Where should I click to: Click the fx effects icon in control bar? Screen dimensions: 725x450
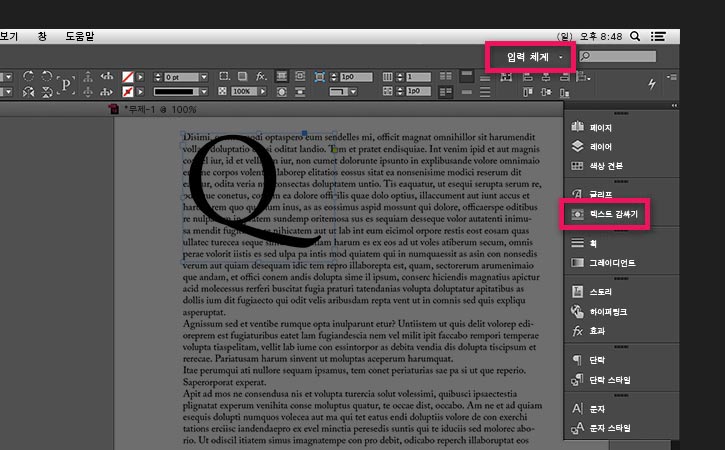tap(261, 76)
